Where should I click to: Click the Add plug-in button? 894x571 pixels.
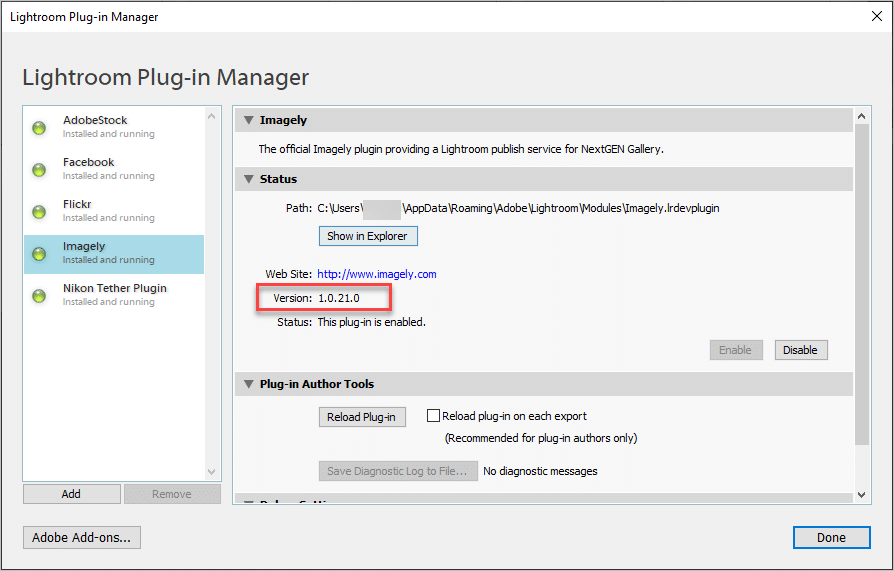pyautogui.click(x=71, y=494)
